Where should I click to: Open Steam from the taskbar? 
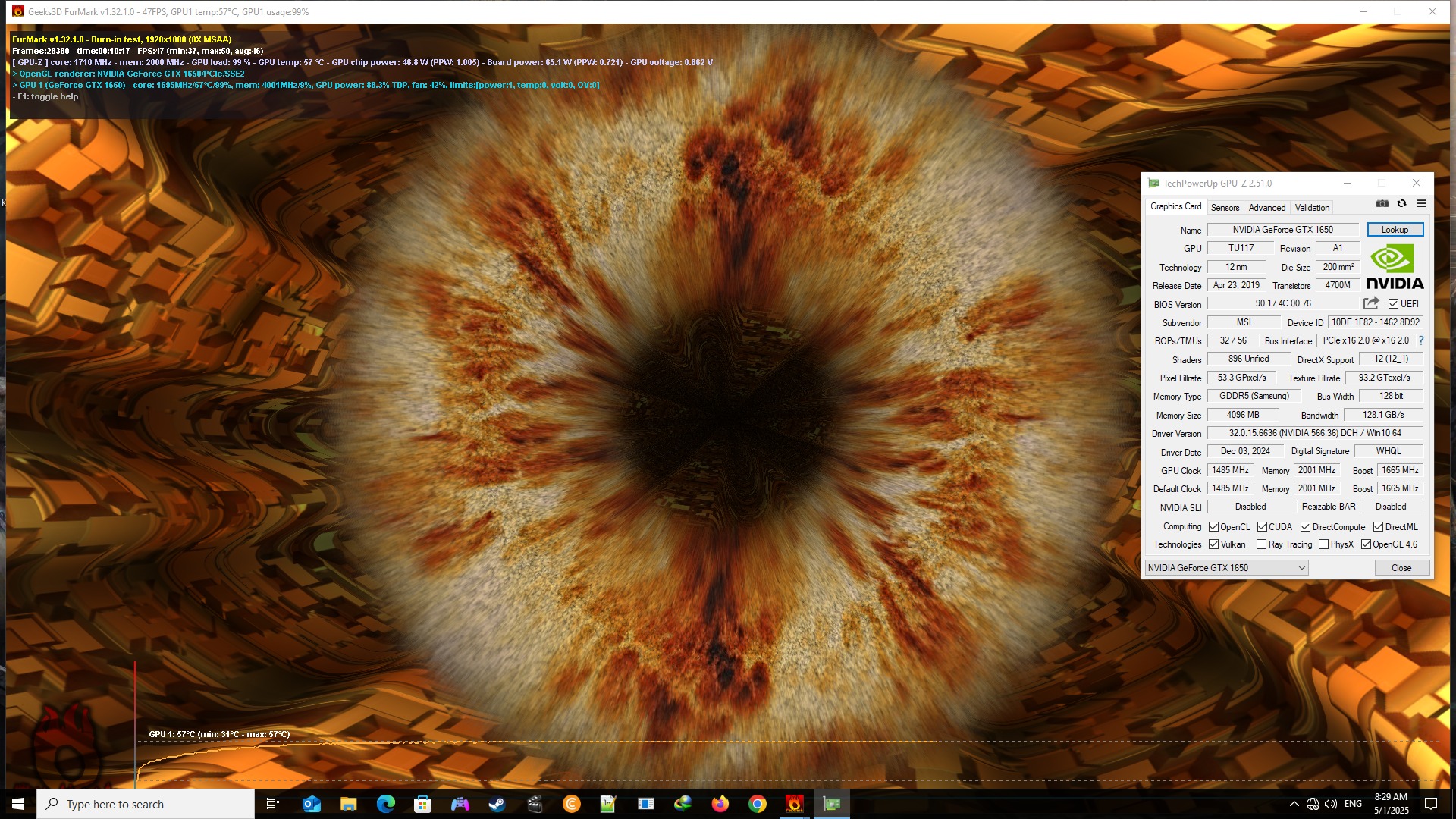click(x=497, y=804)
